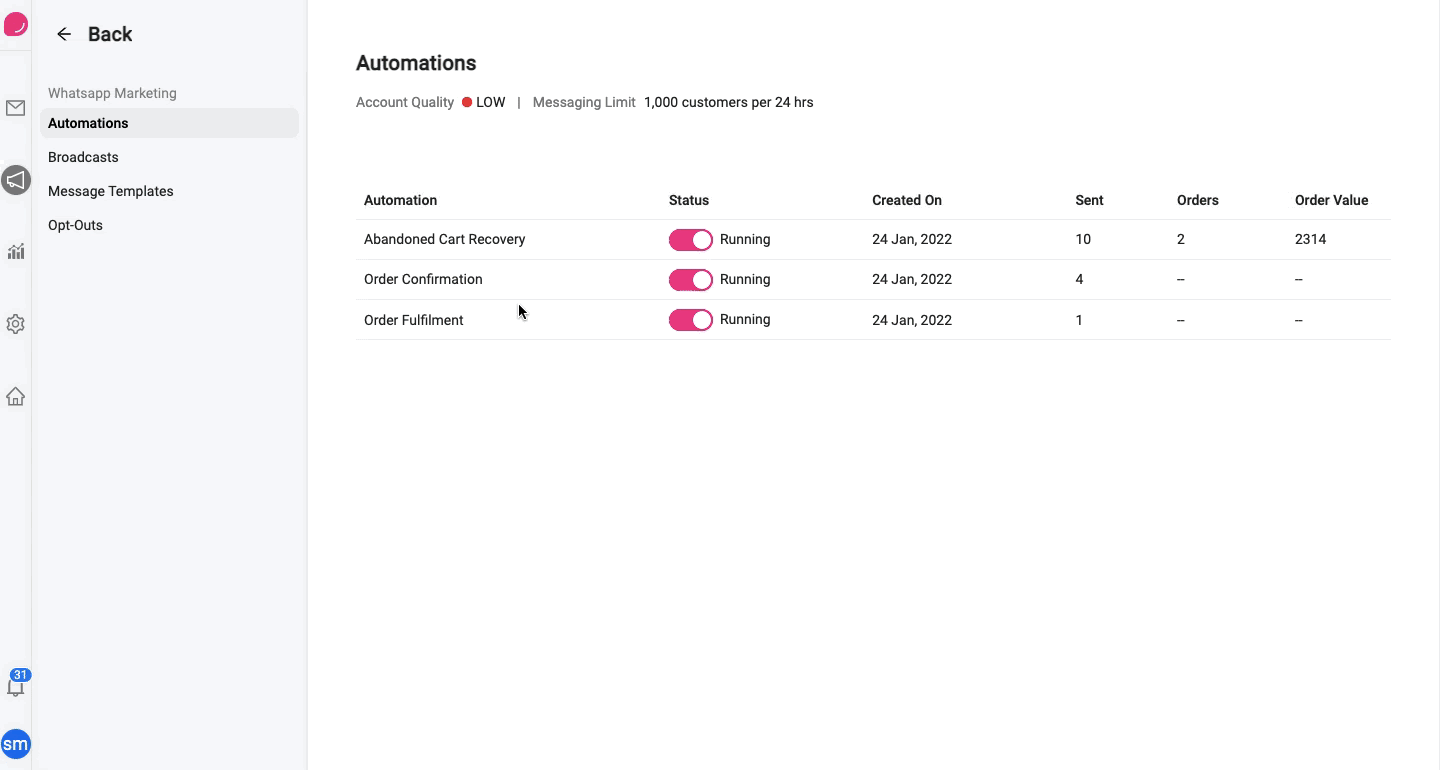Viewport: 1440px width, 770px height.
Task: Open notifications bell with 31 badge
Action: (x=16, y=684)
